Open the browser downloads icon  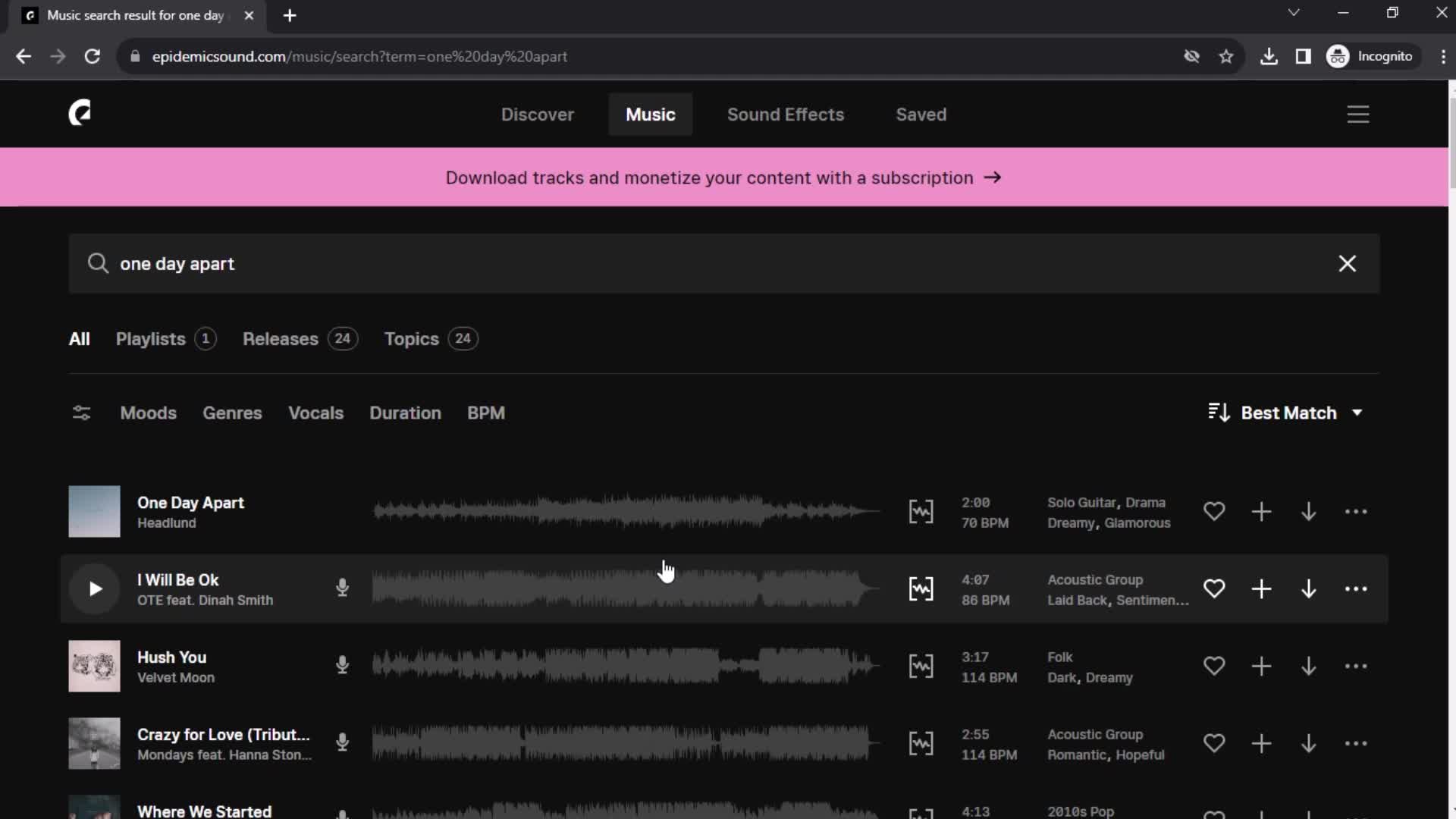coord(1268,57)
